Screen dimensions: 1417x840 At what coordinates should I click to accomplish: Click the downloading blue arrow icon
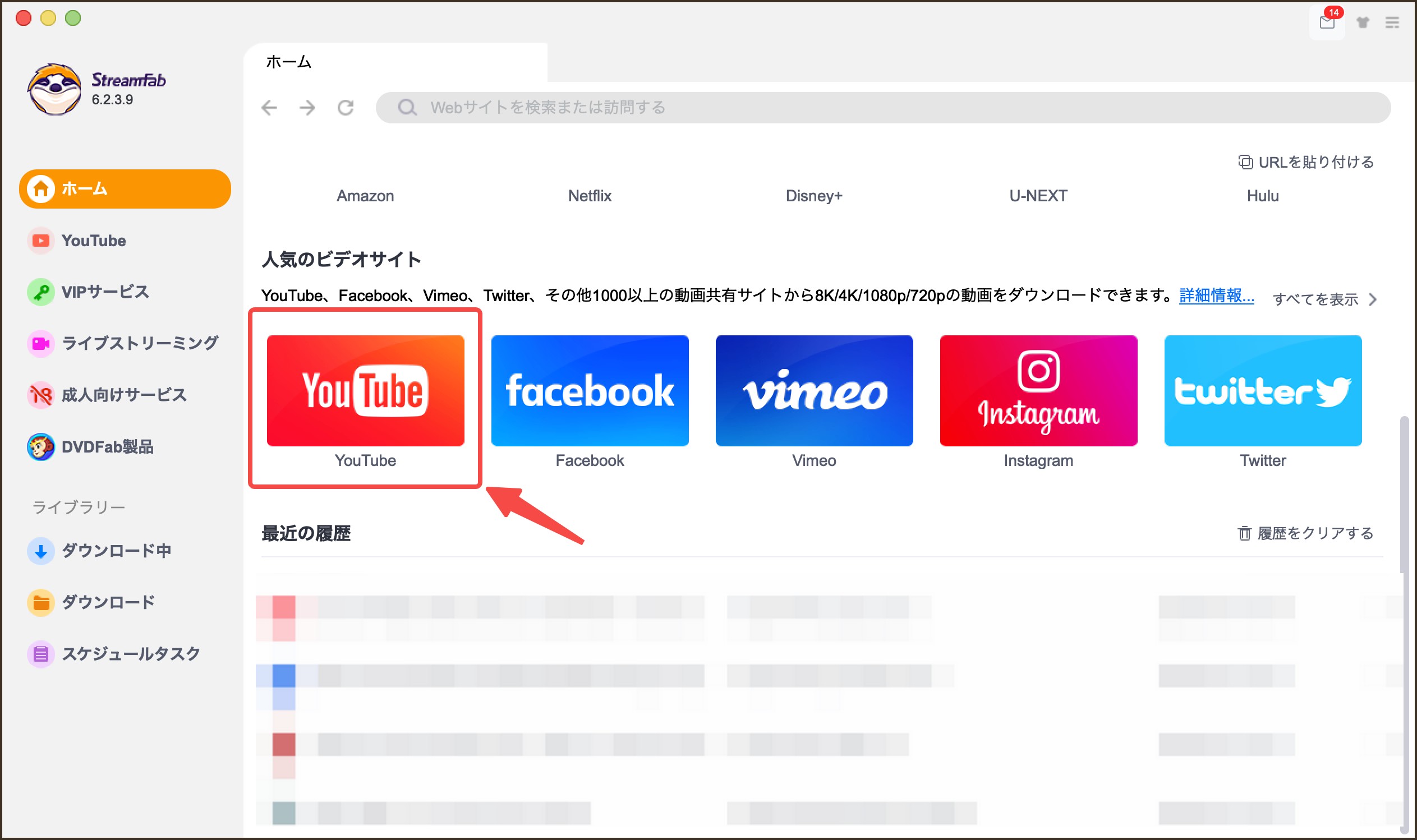pos(41,551)
